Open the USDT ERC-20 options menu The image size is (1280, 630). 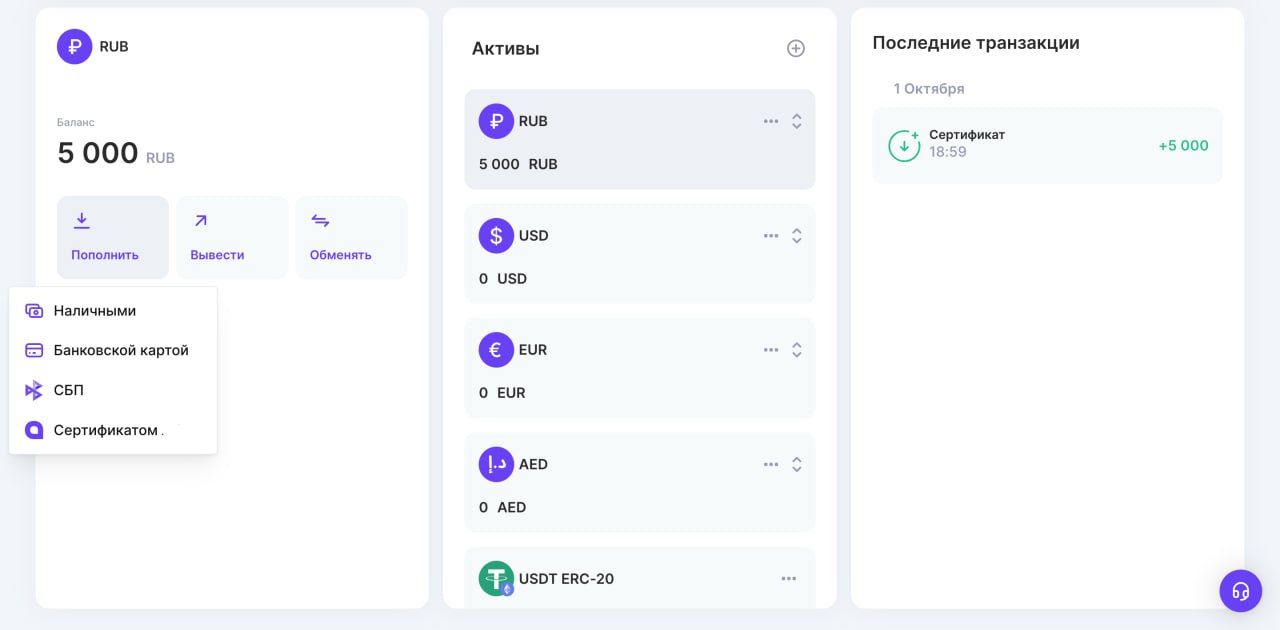tap(788, 578)
